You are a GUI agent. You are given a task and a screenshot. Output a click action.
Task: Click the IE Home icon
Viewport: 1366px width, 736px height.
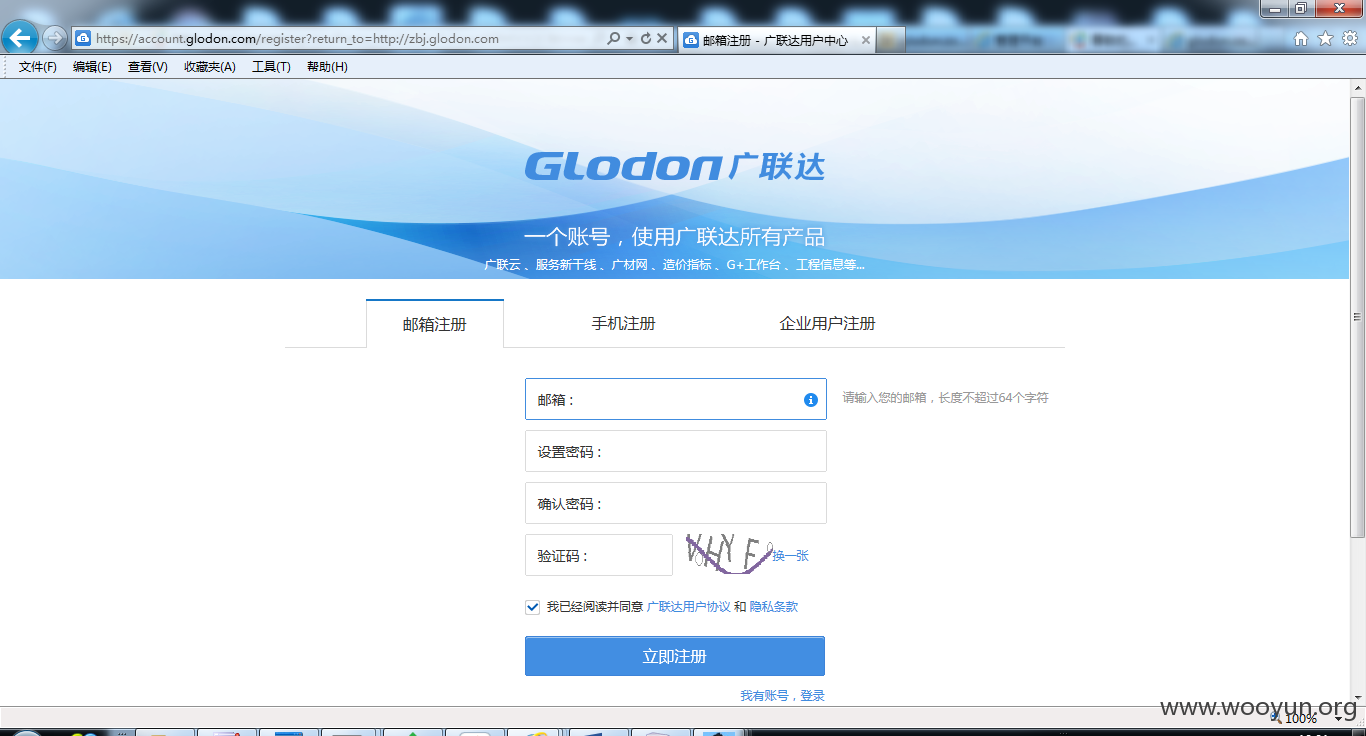[x=1301, y=38]
